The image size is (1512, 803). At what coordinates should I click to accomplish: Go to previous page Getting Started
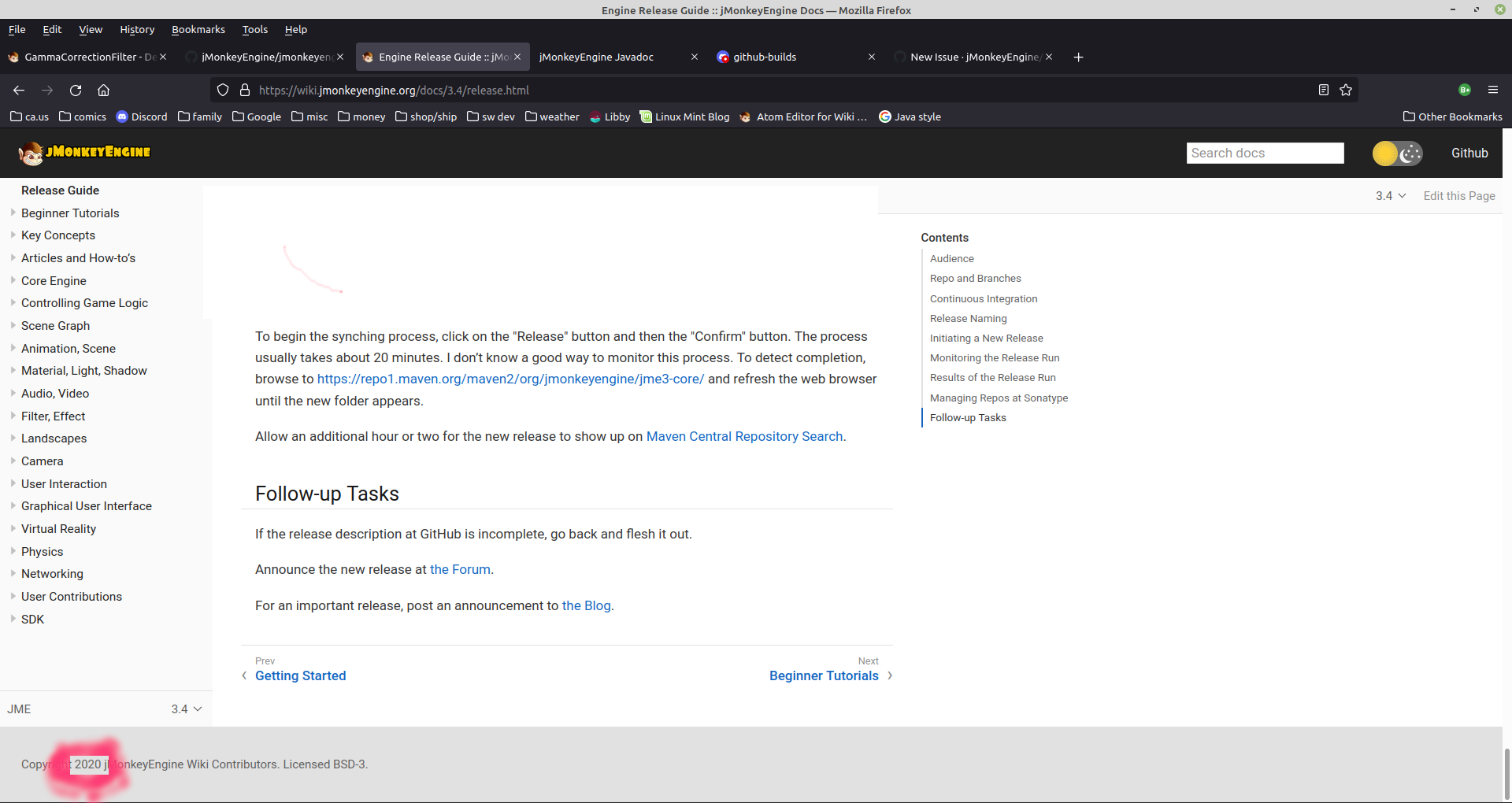300,675
